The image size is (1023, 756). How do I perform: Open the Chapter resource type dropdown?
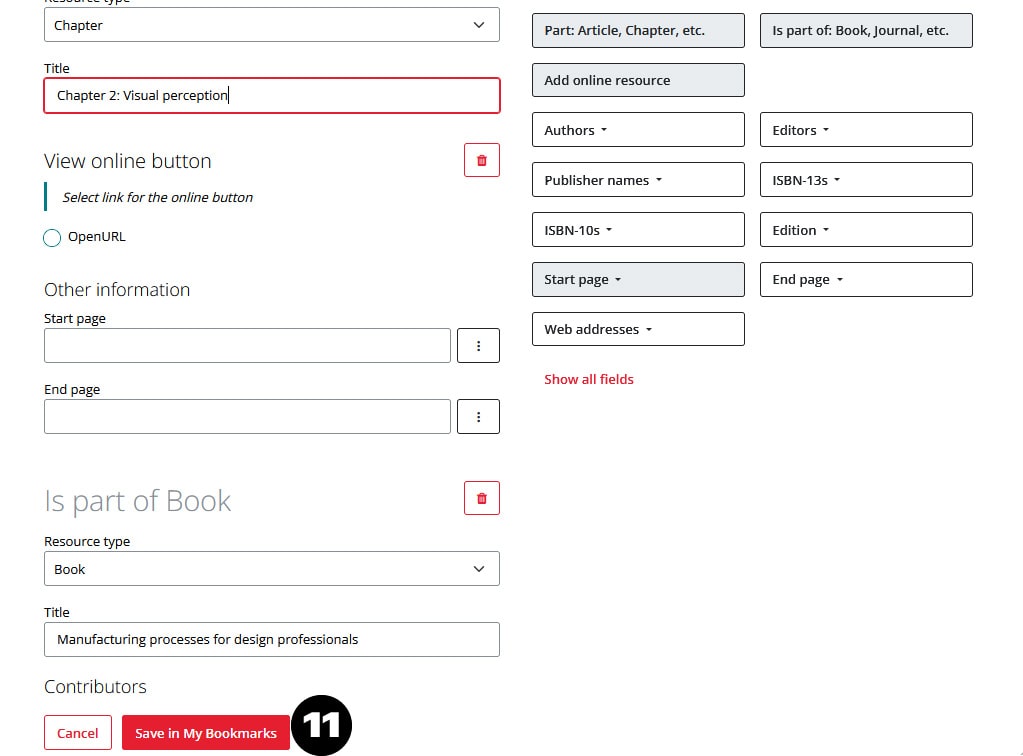coord(271,26)
